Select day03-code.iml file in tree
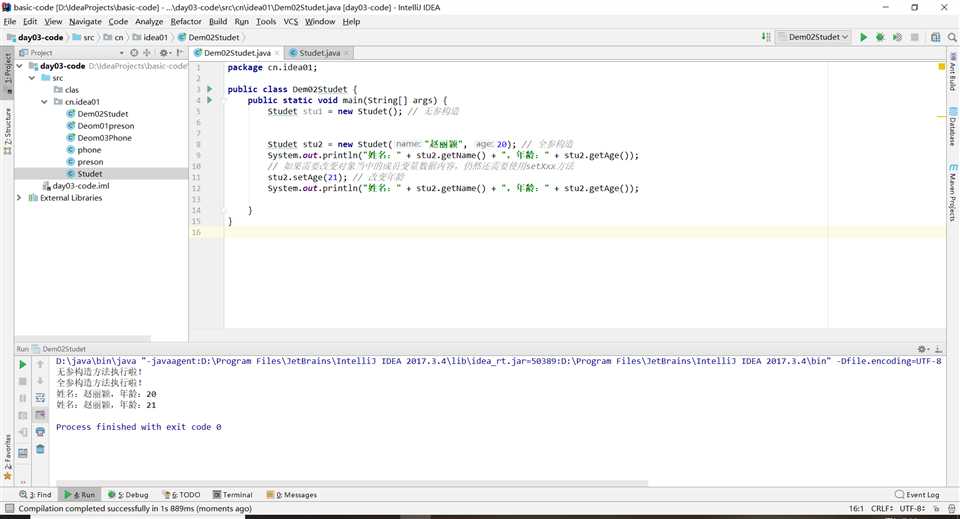This screenshot has height=519, width=960. tap(77, 185)
